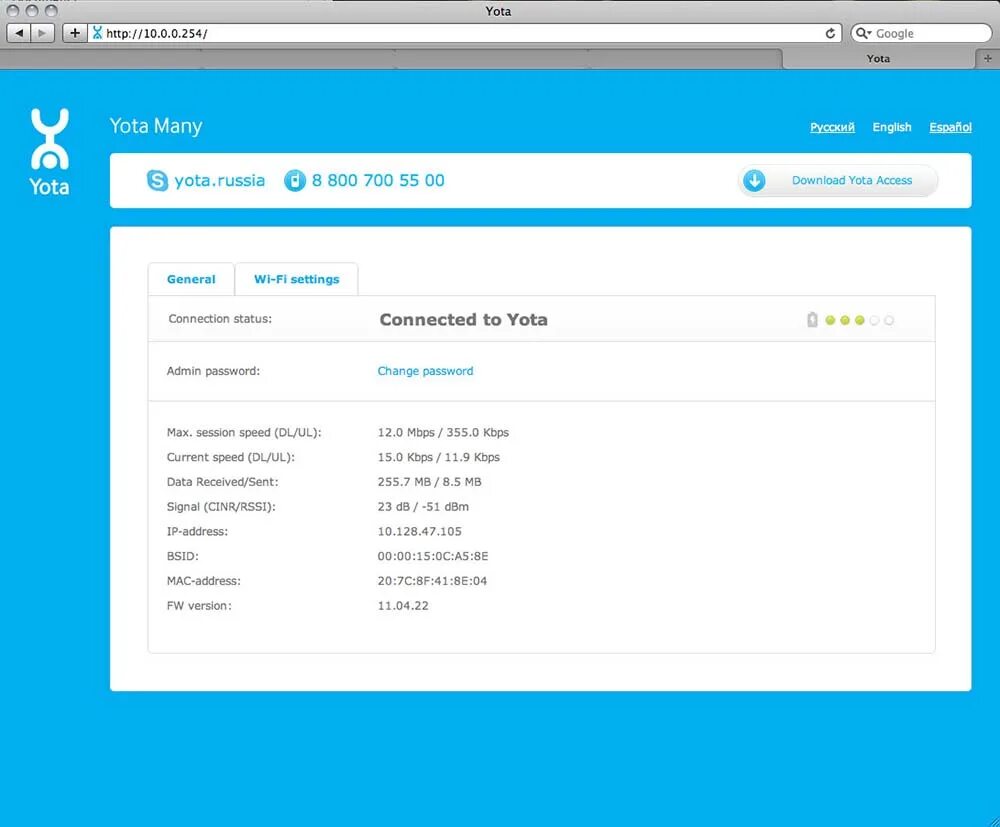Click the Connected to Yota status text
The width and height of the screenshot is (1000, 827).
464,319
